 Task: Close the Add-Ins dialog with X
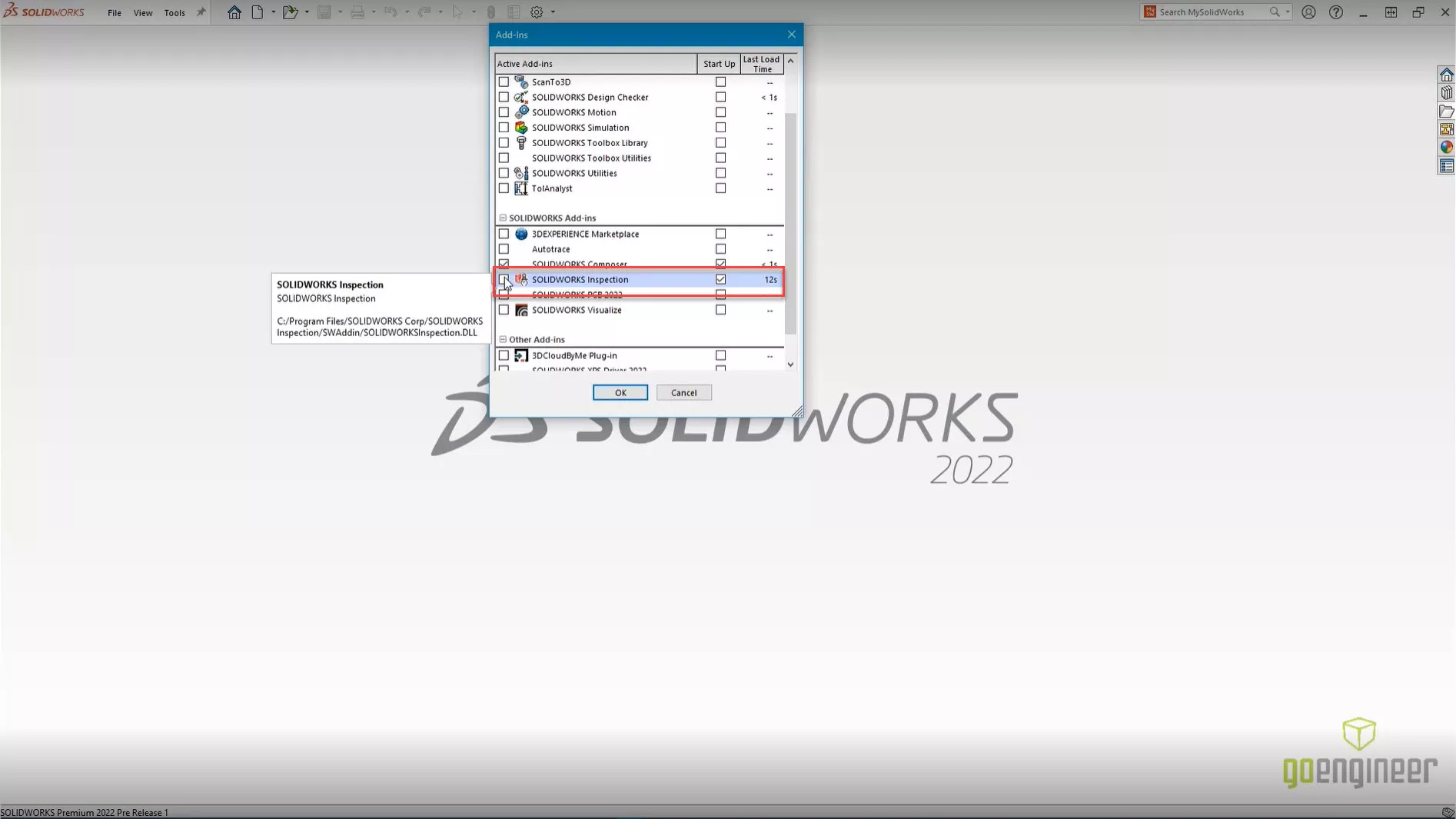click(x=791, y=35)
